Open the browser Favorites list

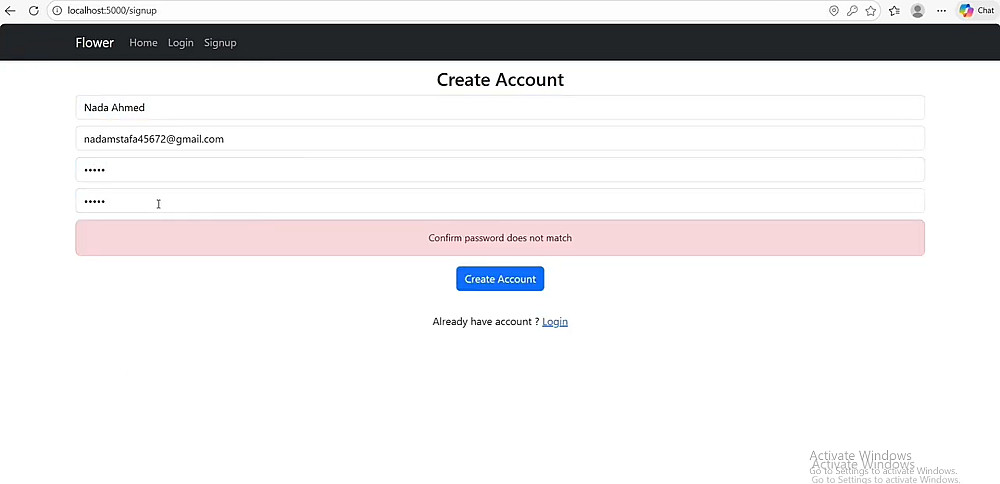pyautogui.click(x=894, y=11)
